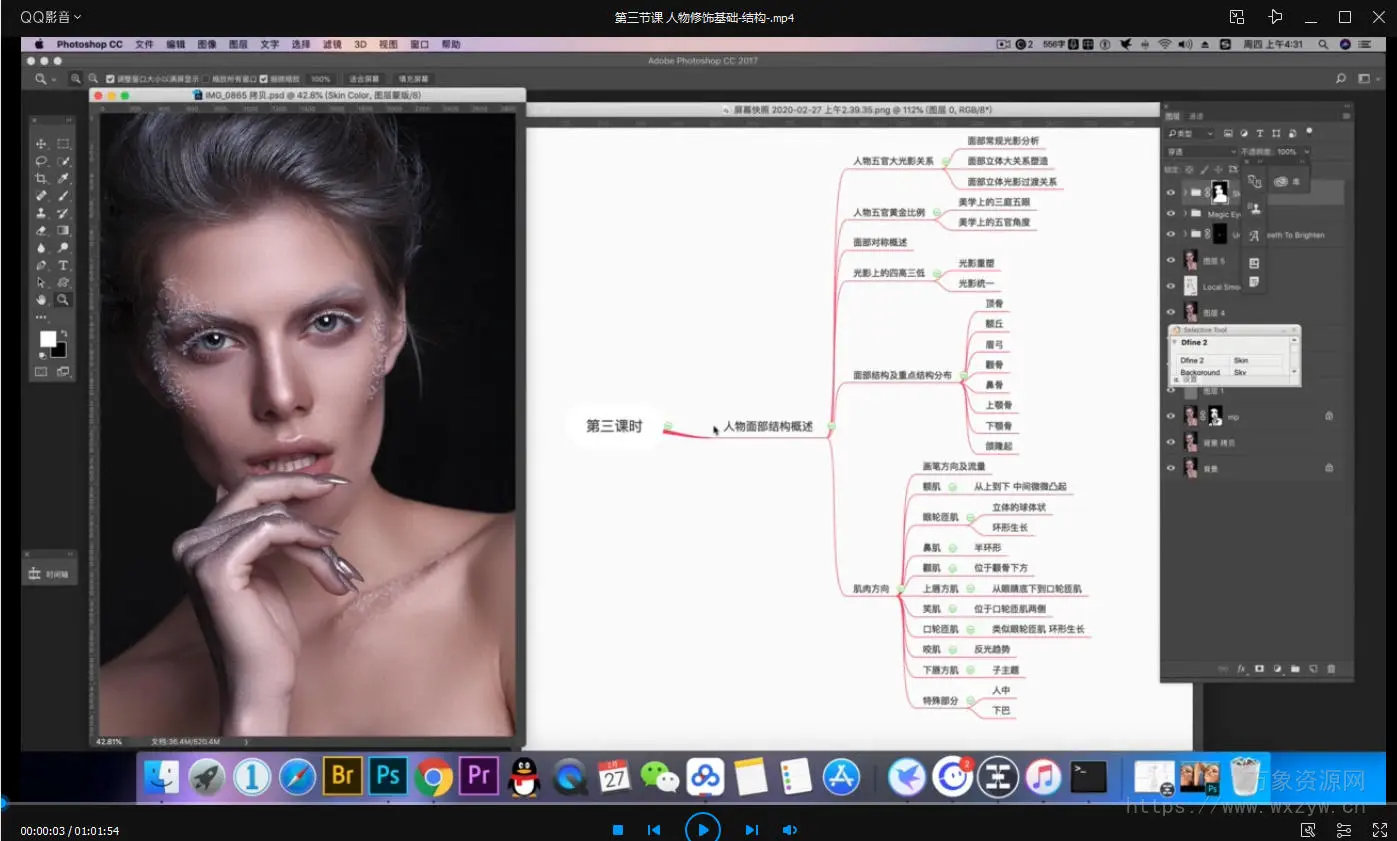The image size is (1397, 841).
Task: Click the stop playback icon
Action: [618, 830]
